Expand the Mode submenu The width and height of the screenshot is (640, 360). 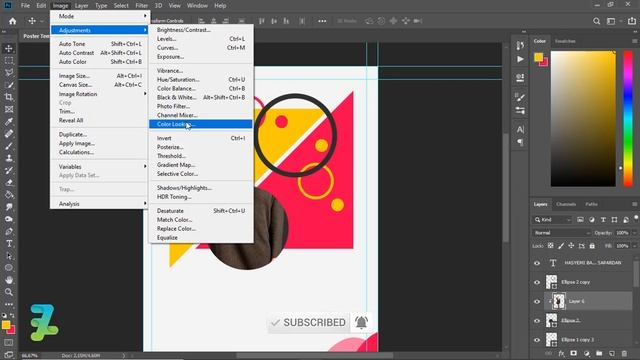click(x=100, y=16)
